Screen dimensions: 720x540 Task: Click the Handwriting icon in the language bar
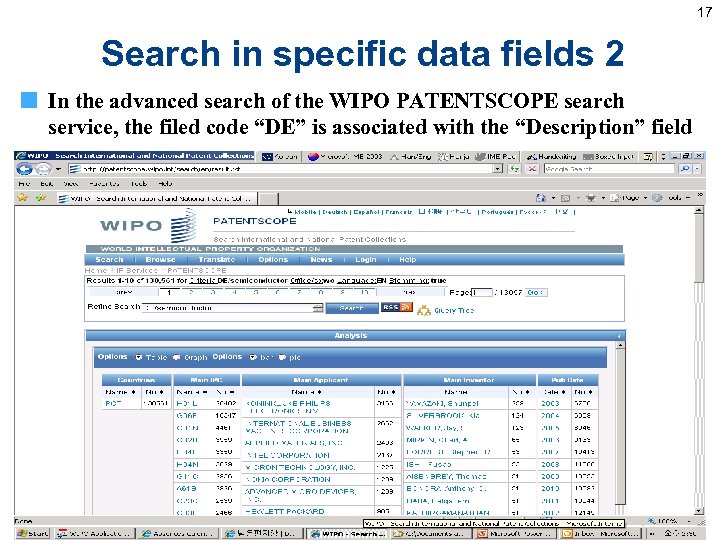click(x=531, y=157)
